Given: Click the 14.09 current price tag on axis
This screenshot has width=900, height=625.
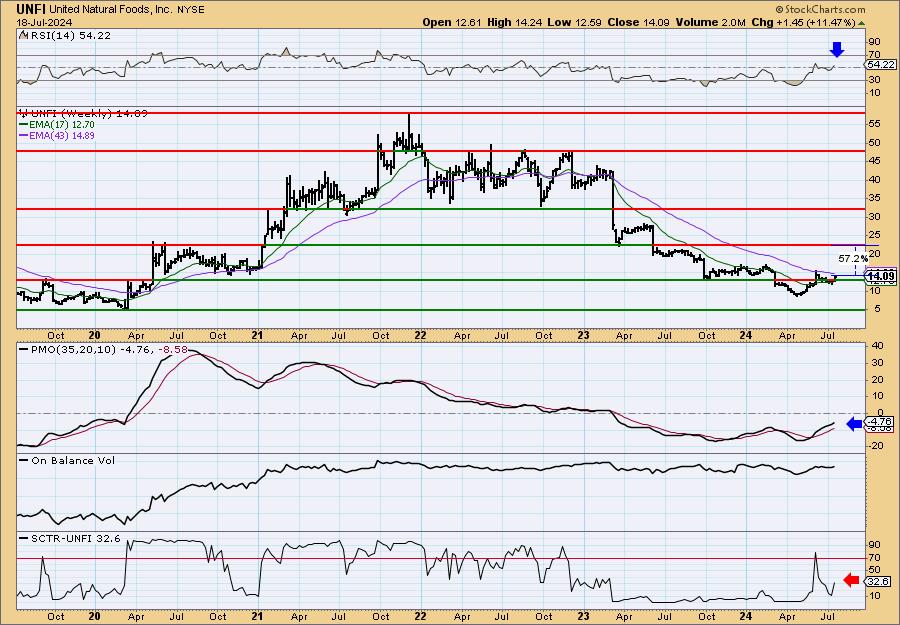Looking at the screenshot, I should pyautogui.click(x=881, y=275).
